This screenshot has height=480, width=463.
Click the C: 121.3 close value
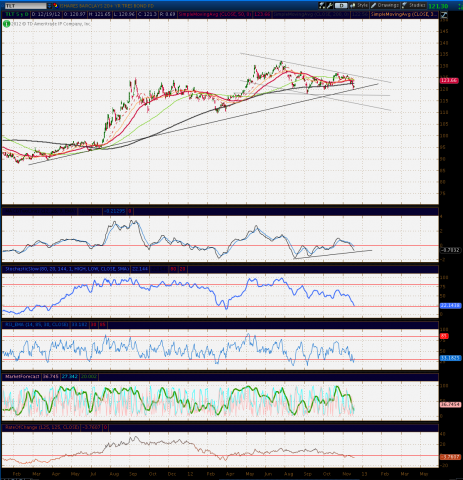click(x=147, y=14)
